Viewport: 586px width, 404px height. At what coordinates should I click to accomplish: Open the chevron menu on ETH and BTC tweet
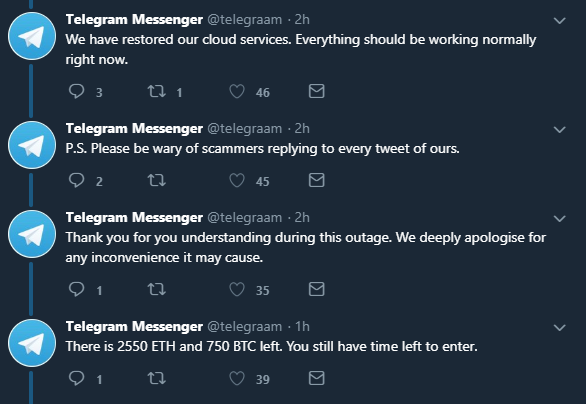click(x=559, y=328)
